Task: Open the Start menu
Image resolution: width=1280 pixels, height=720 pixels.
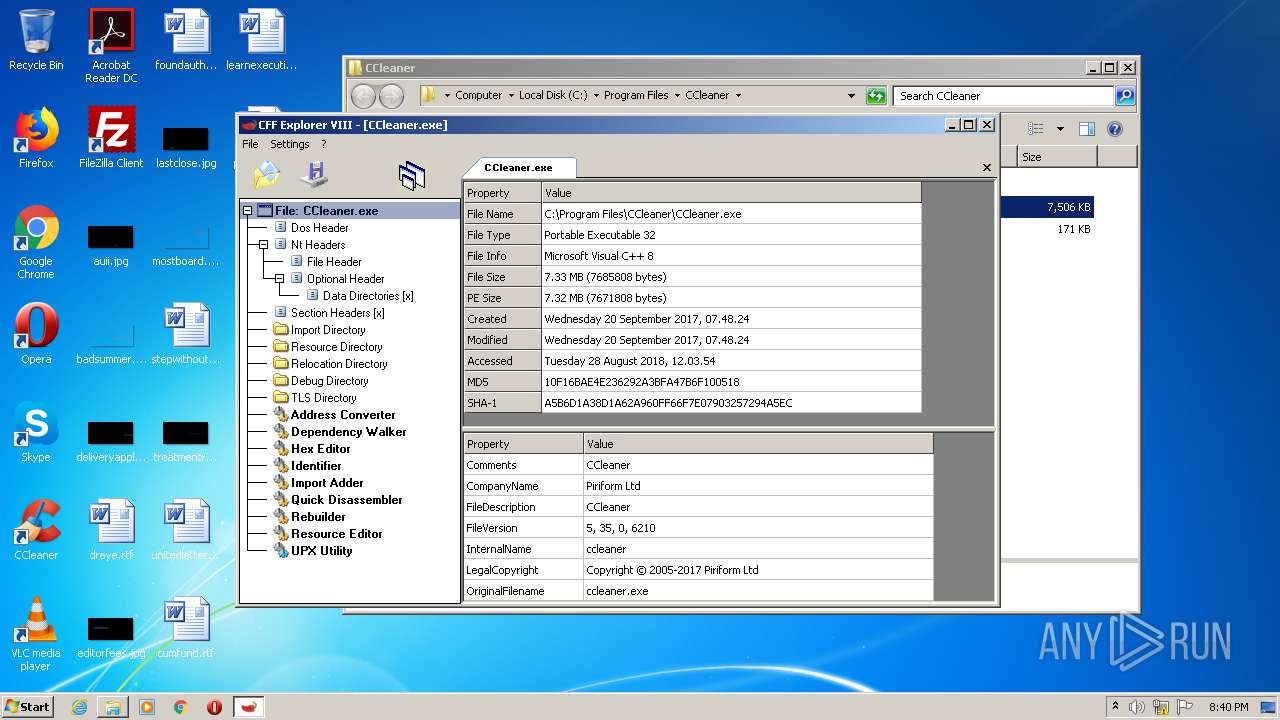Action: coord(27,706)
